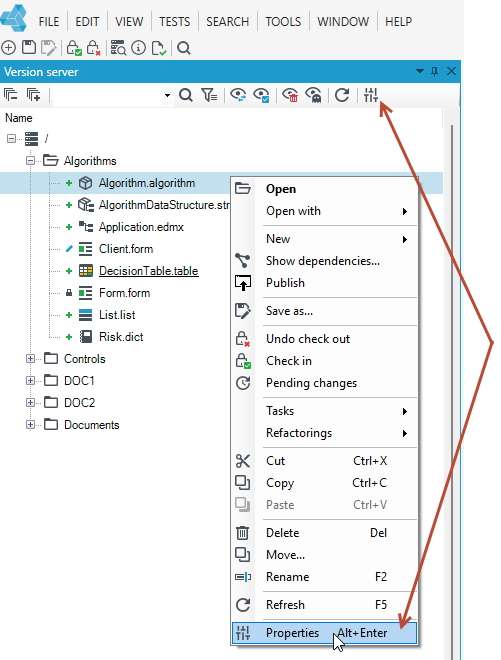The image size is (501, 660).
Task: Choose Open in the context menu
Action: tap(324, 189)
